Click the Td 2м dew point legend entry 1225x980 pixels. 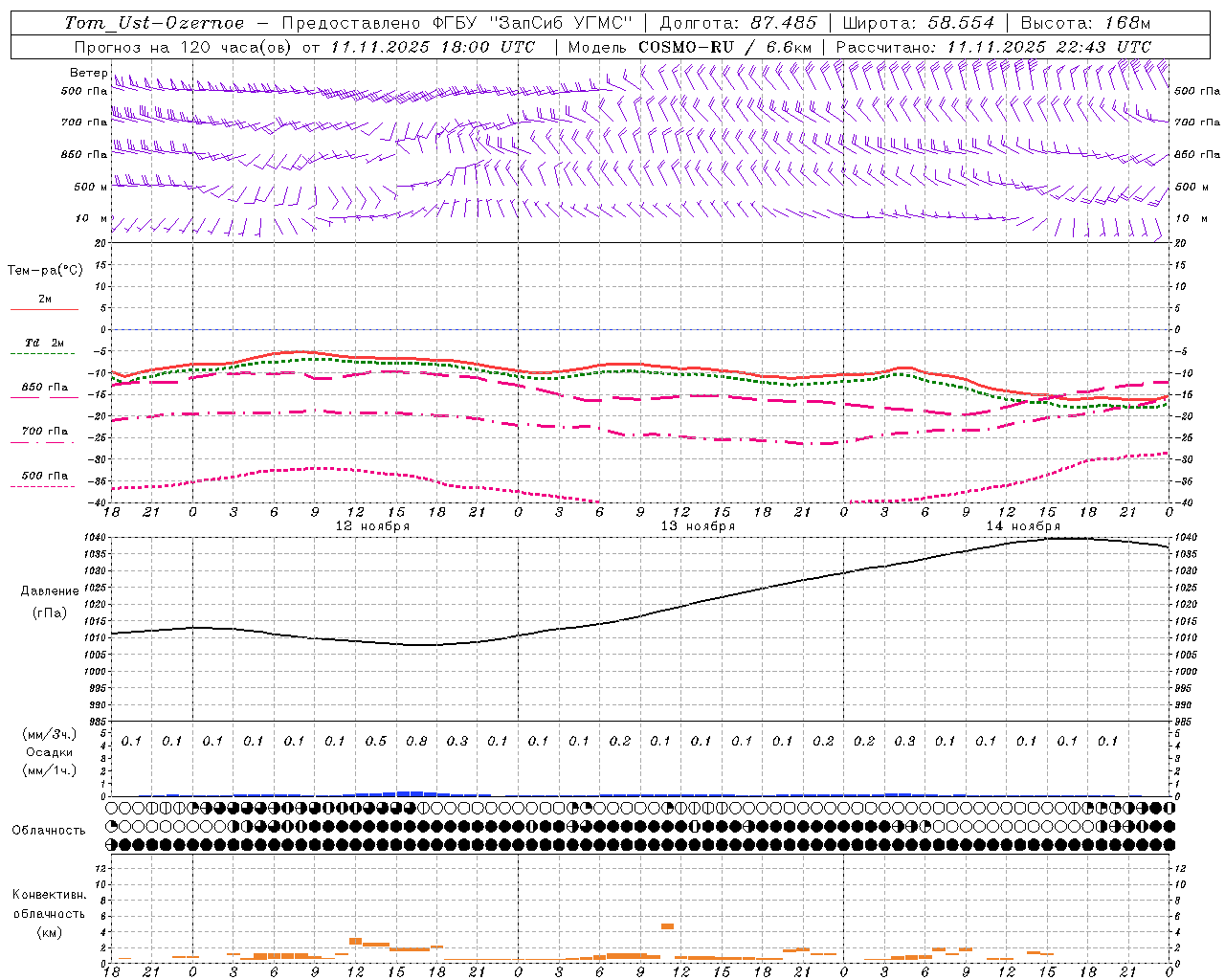tap(45, 343)
